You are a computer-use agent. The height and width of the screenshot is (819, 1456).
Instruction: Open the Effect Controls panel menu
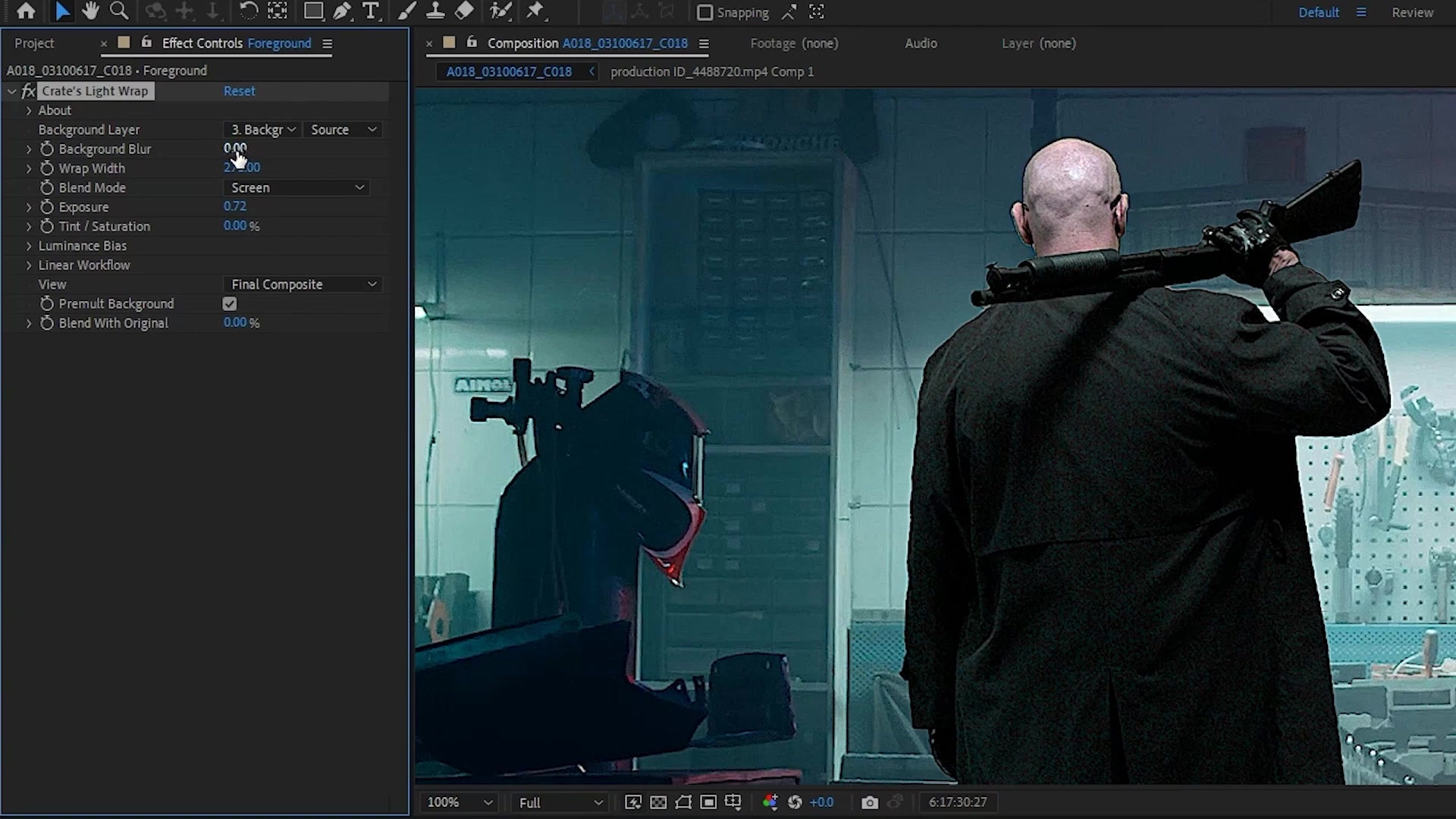[x=328, y=44]
